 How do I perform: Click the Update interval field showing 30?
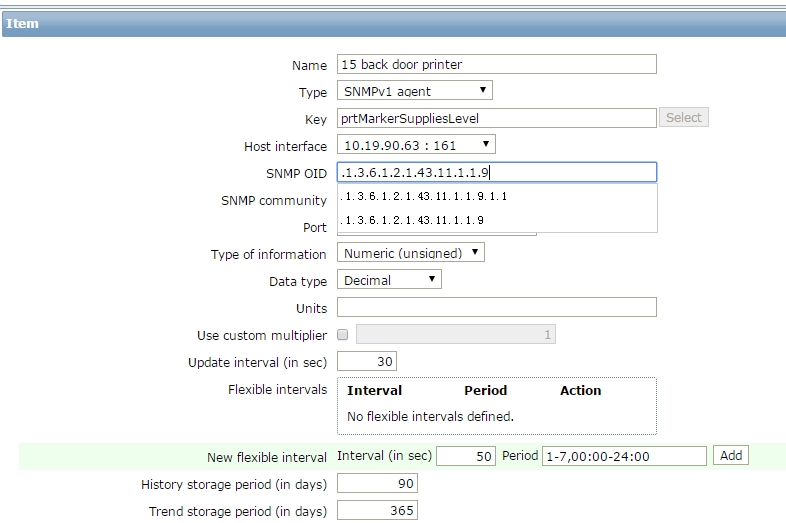(x=366, y=361)
